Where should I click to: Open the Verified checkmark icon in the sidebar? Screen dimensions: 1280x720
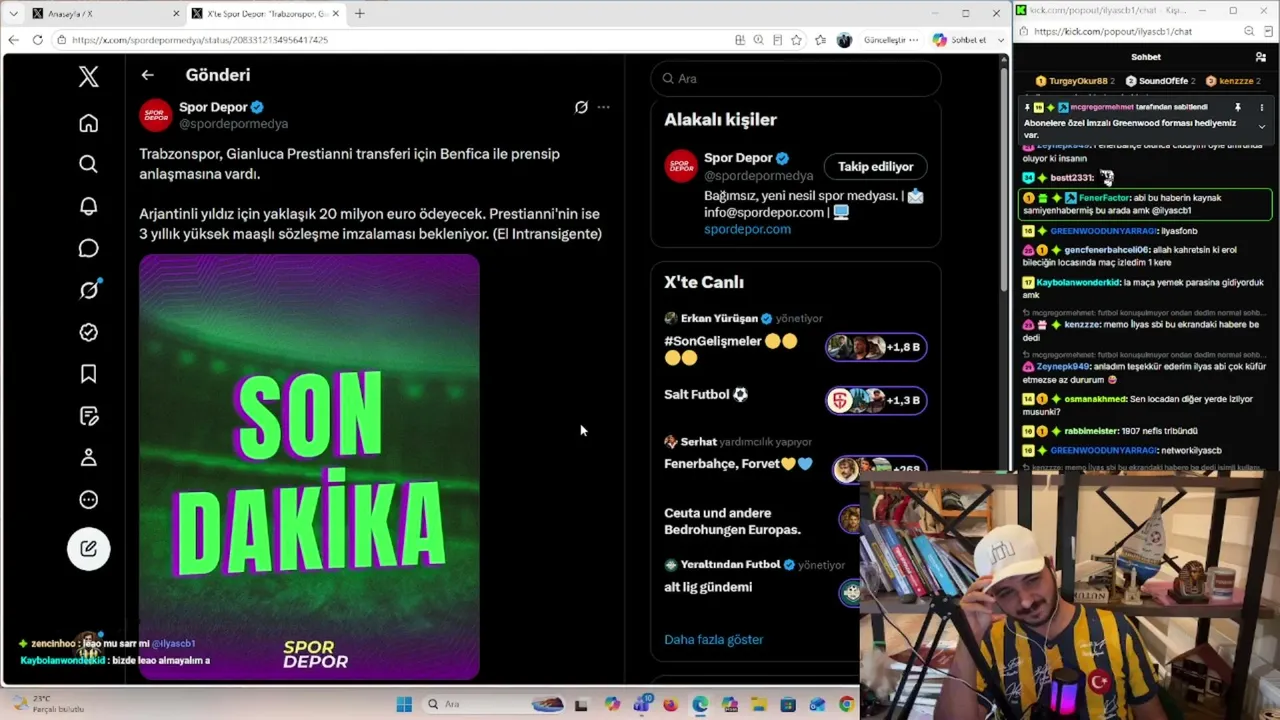coord(89,332)
